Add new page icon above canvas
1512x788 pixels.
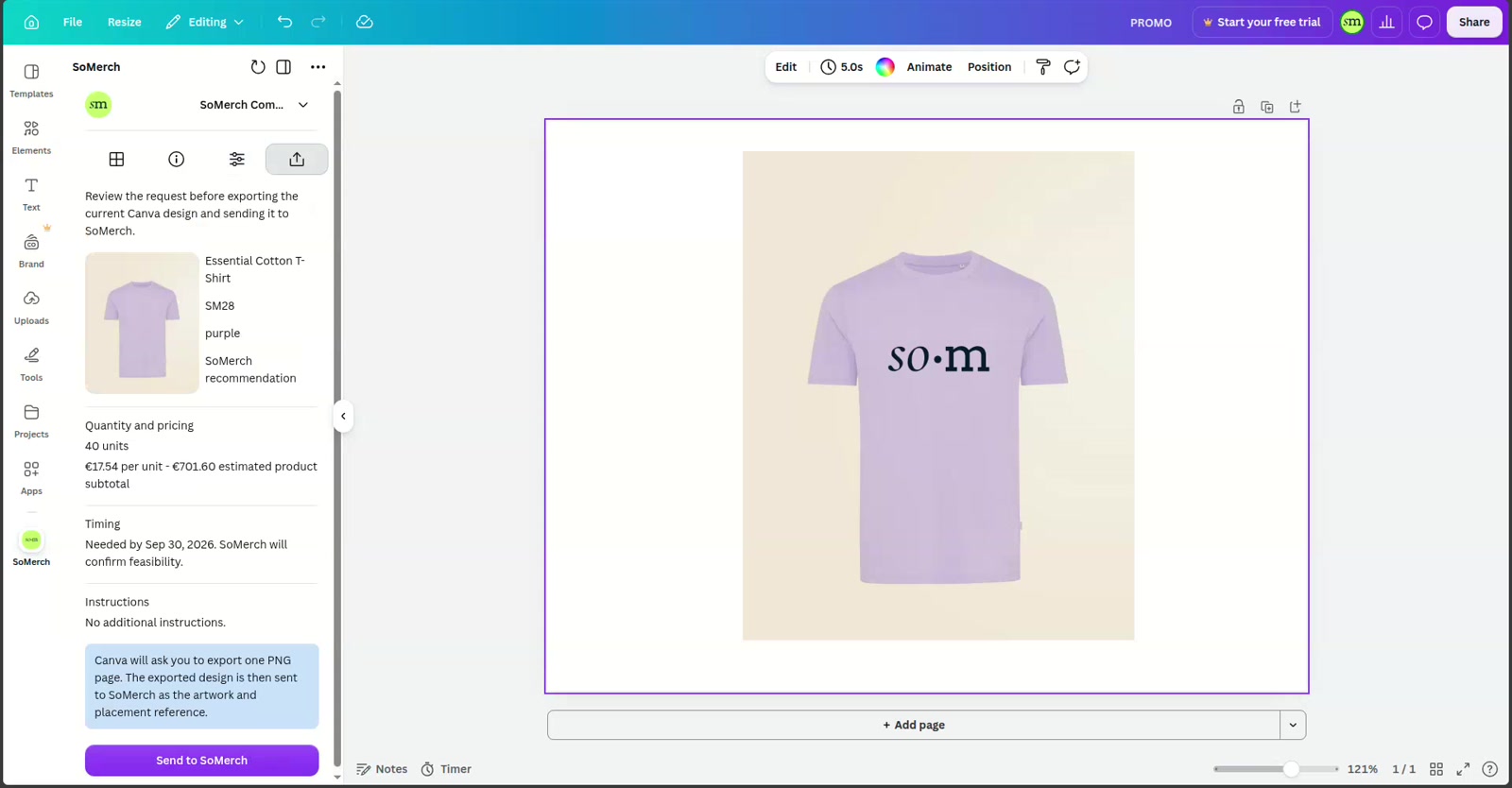pyautogui.click(x=1296, y=107)
